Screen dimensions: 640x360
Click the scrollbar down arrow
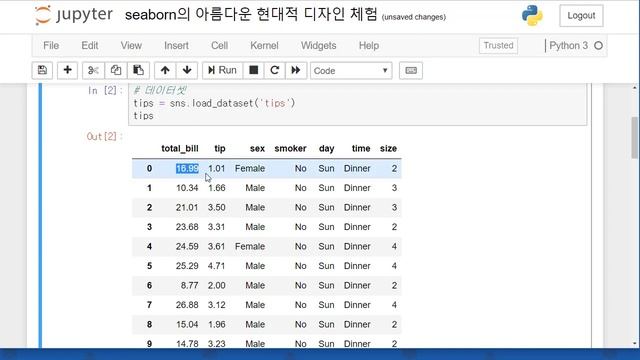pyautogui.click(x=634, y=344)
